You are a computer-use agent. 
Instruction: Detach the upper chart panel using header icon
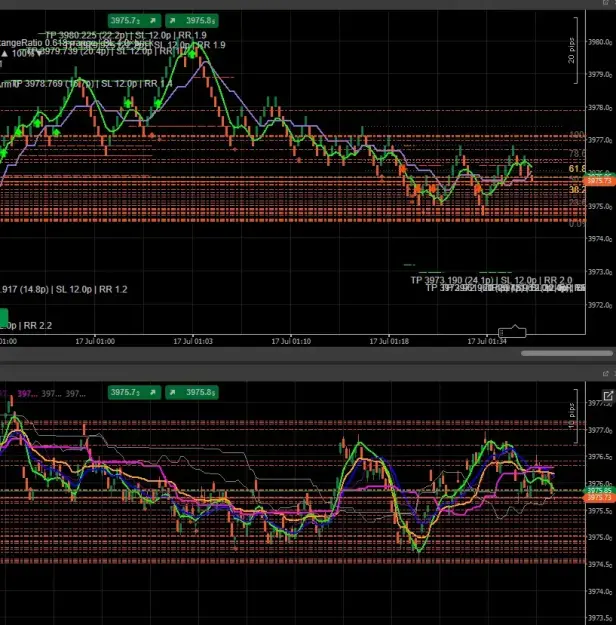pos(606,2)
